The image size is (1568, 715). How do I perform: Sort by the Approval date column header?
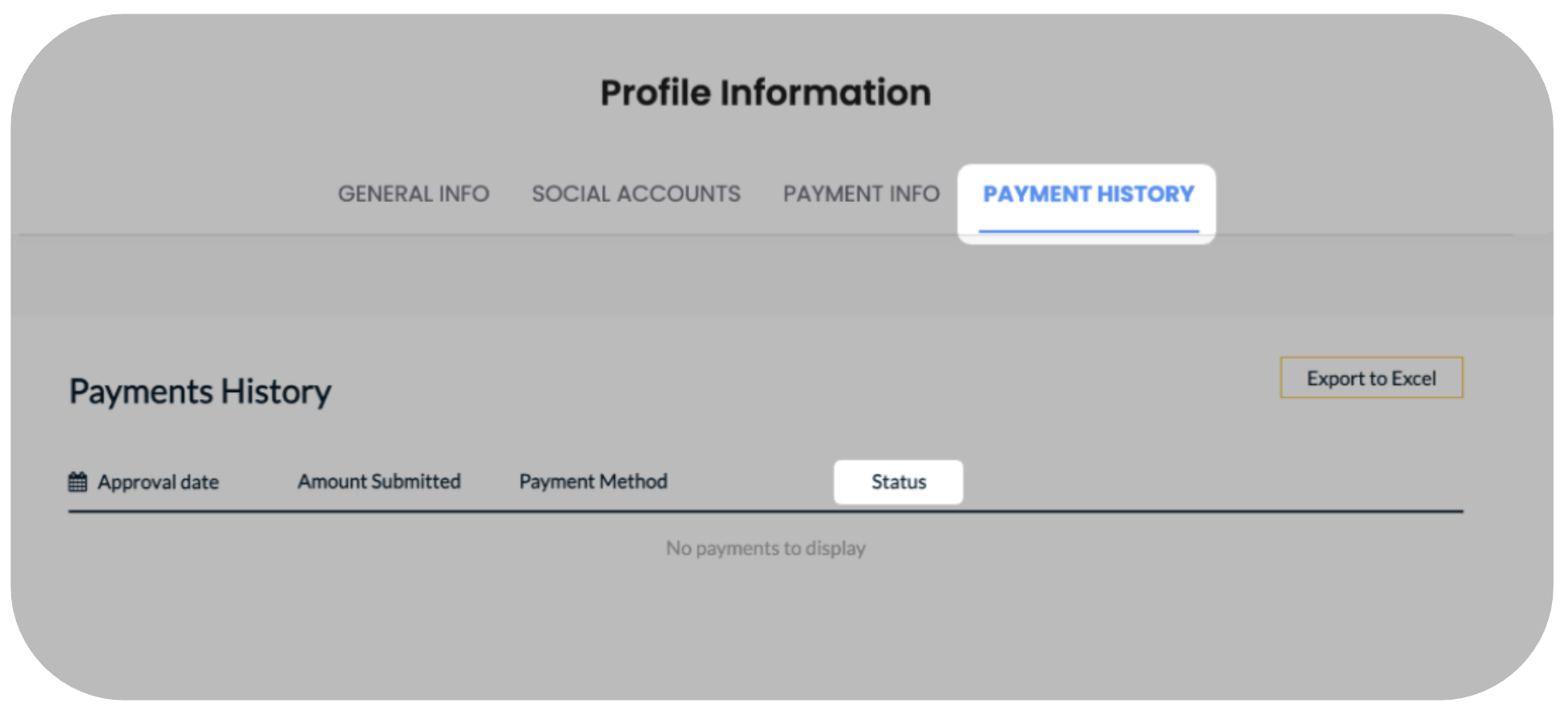[158, 482]
